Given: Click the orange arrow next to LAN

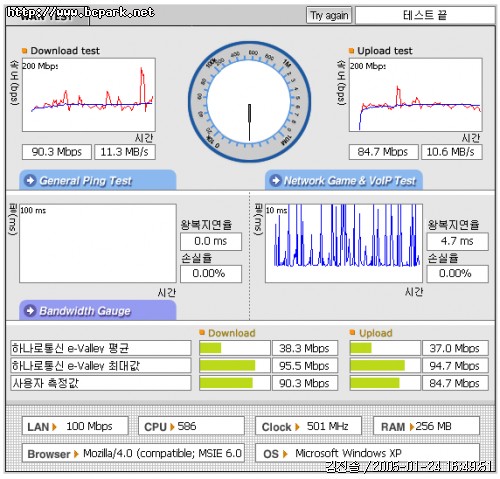Looking at the screenshot, I should pyautogui.click(x=54, y=427).
